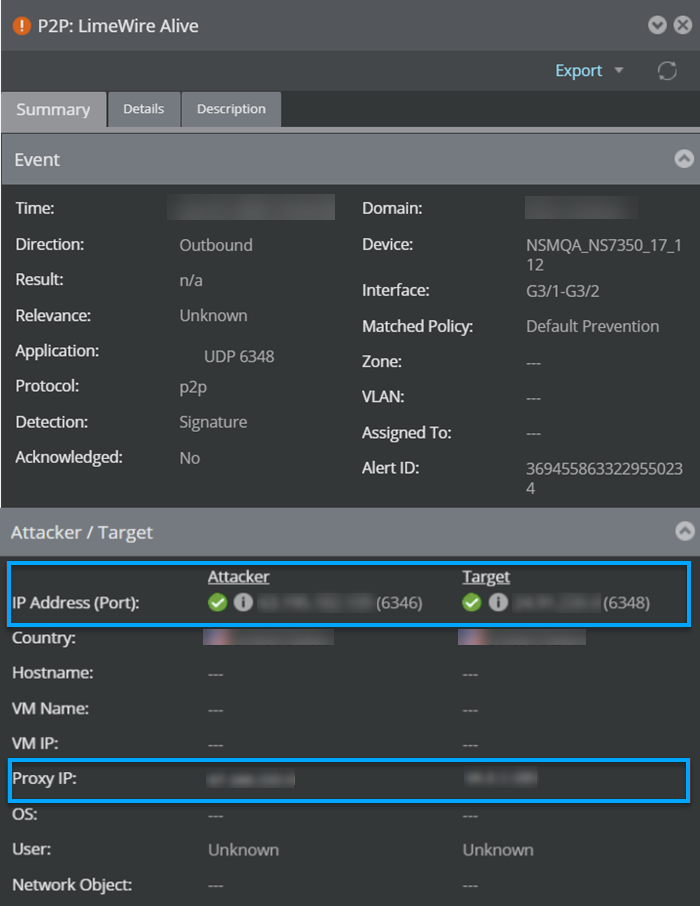700x906 pixels.
Task: Click the Export dropdown arrow
Action: (618, 70)
